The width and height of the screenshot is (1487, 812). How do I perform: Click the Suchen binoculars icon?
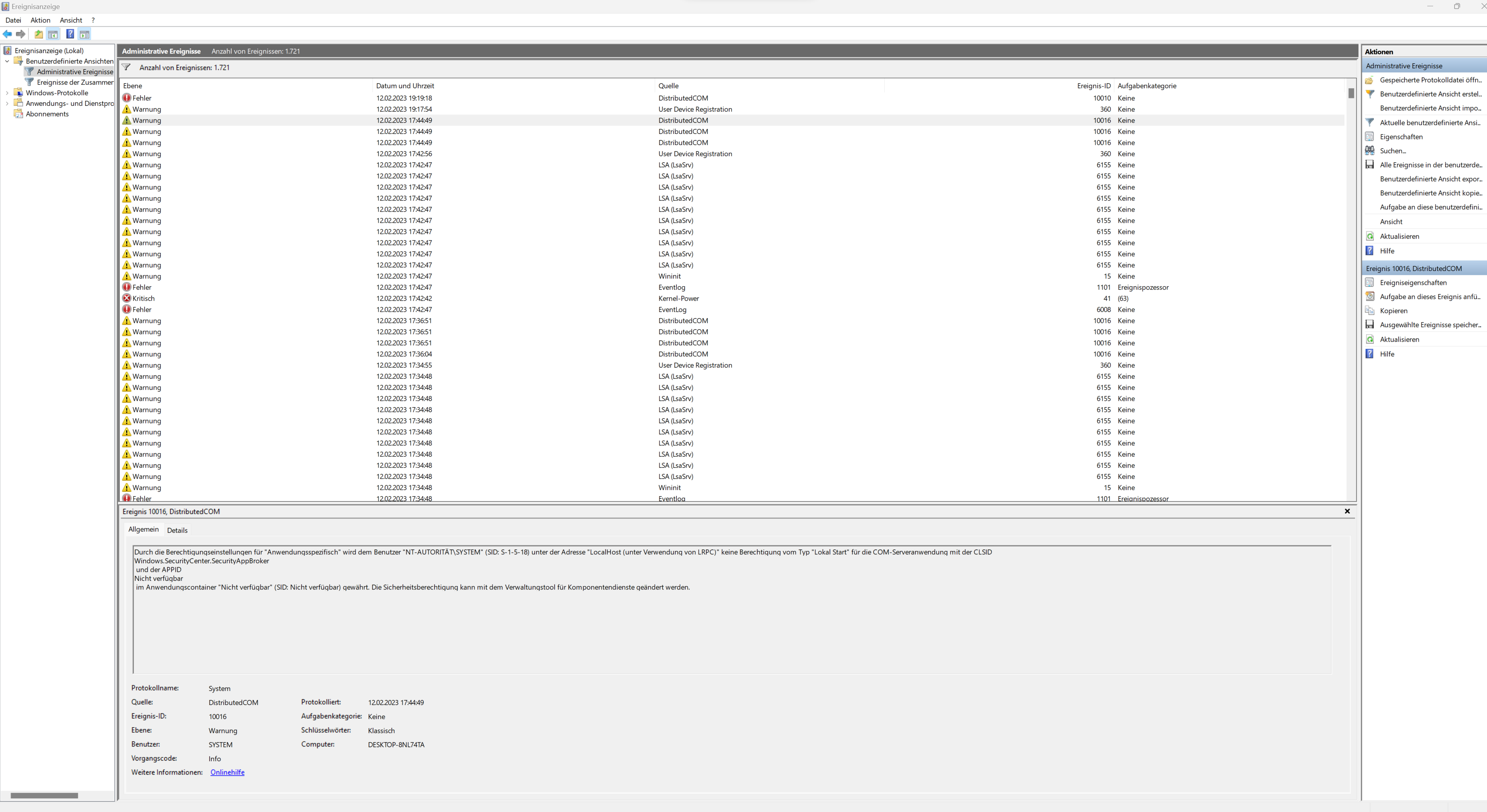[1370, 151]
